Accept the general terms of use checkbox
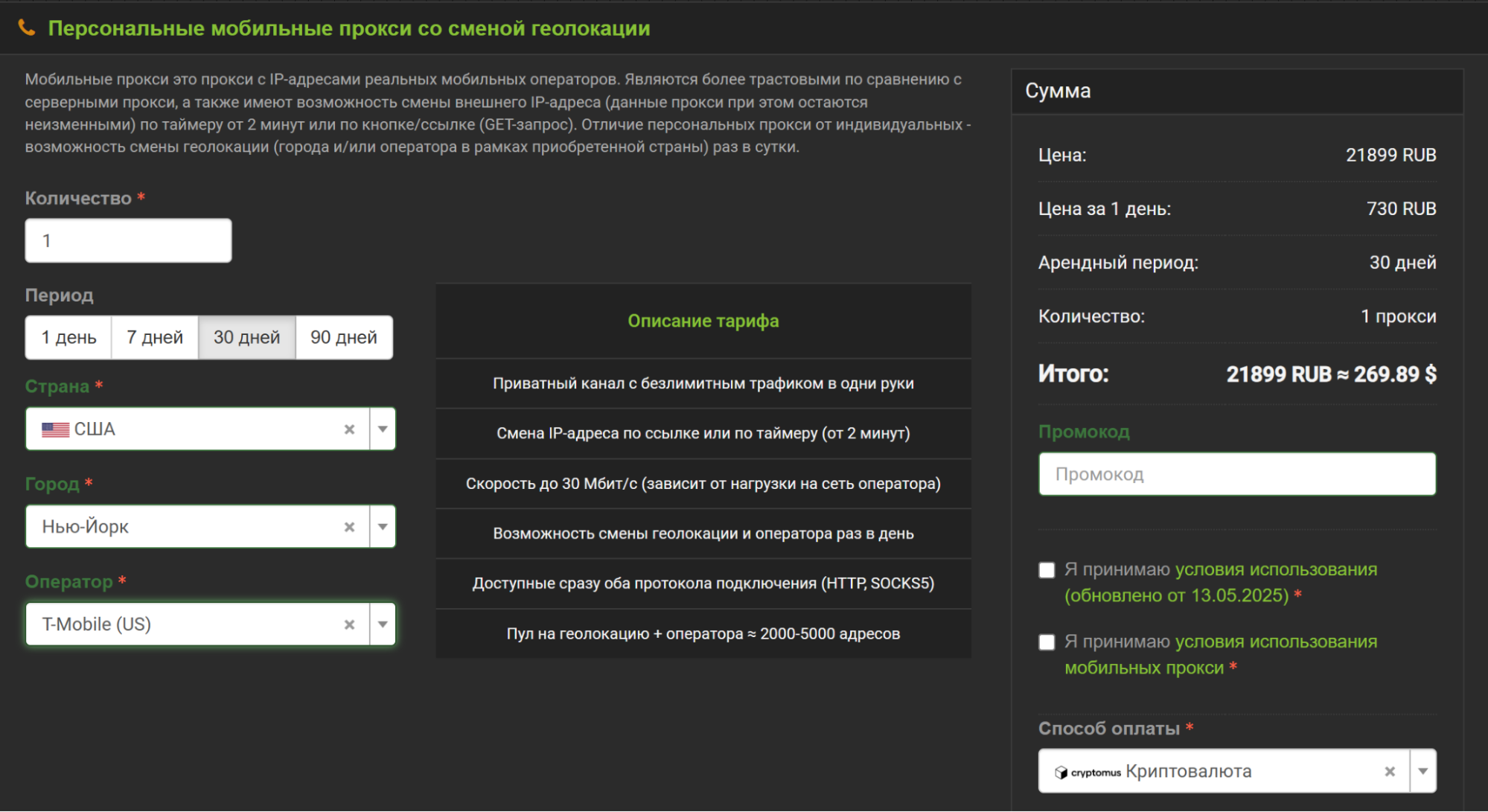The width and height of the screenshot is (1488, 812). coord(1047,570)
